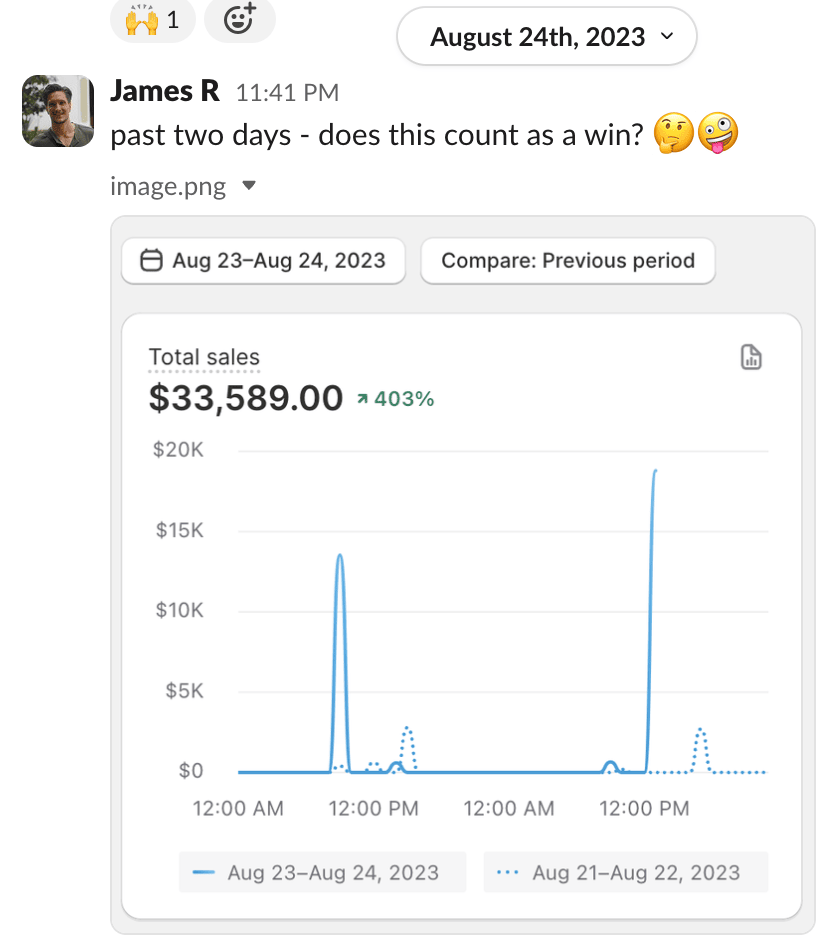This screenshot has height=936, width=840.
Task: Click the $33,589.00 total sales figure
Action: (x=246, y=398)
